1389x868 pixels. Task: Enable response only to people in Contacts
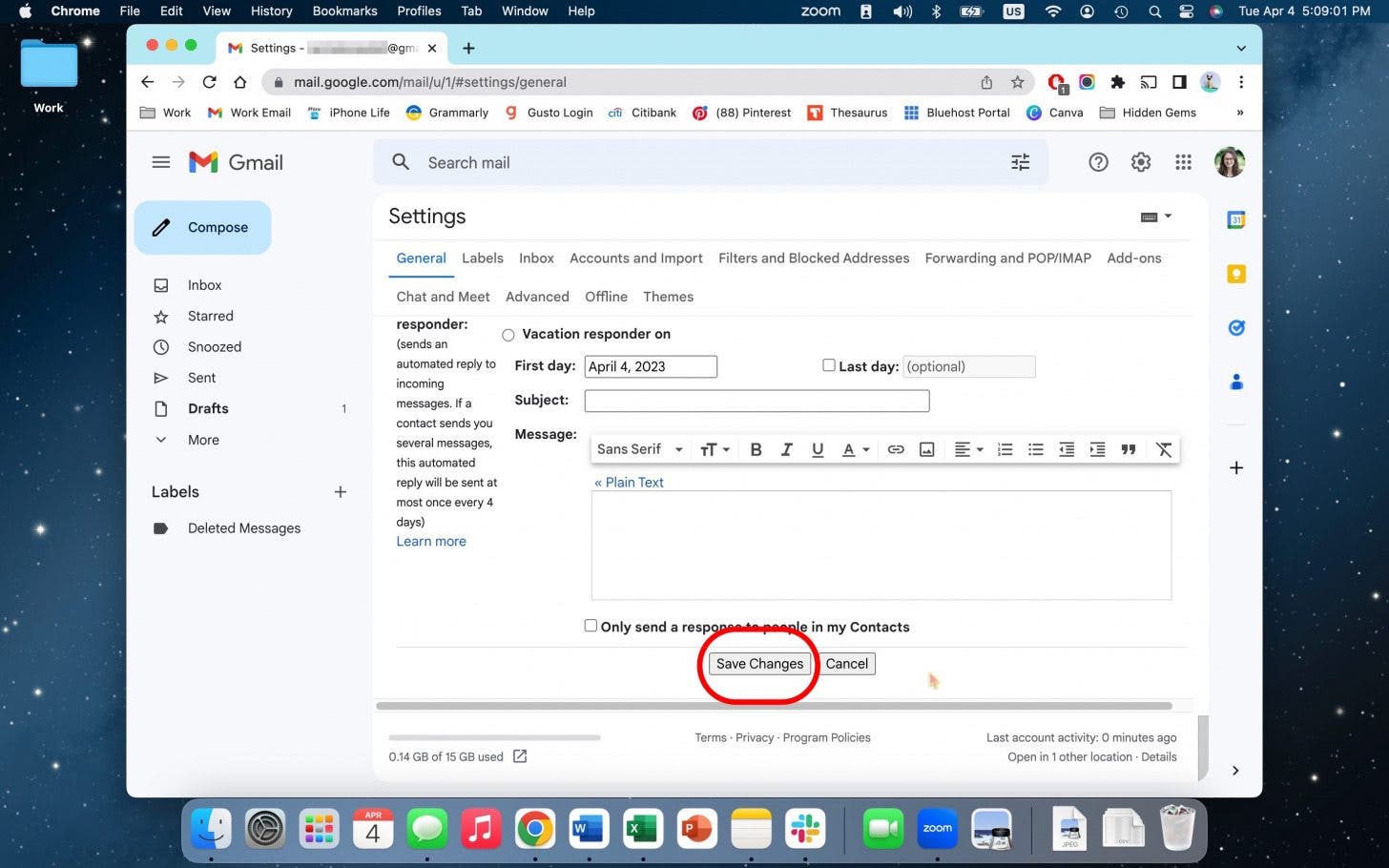click(x=591, y=625)
